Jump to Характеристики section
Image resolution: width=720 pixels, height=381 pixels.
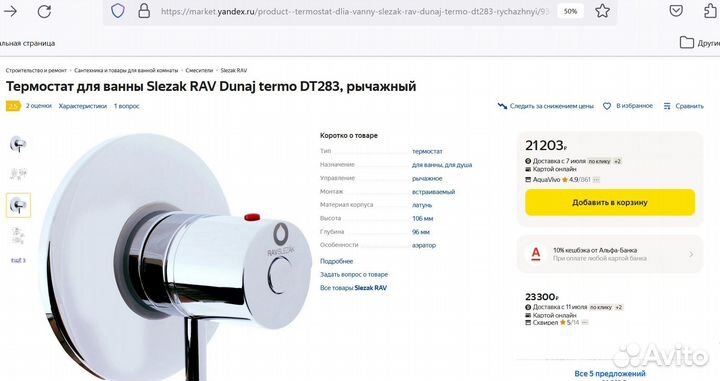(83, 106)
